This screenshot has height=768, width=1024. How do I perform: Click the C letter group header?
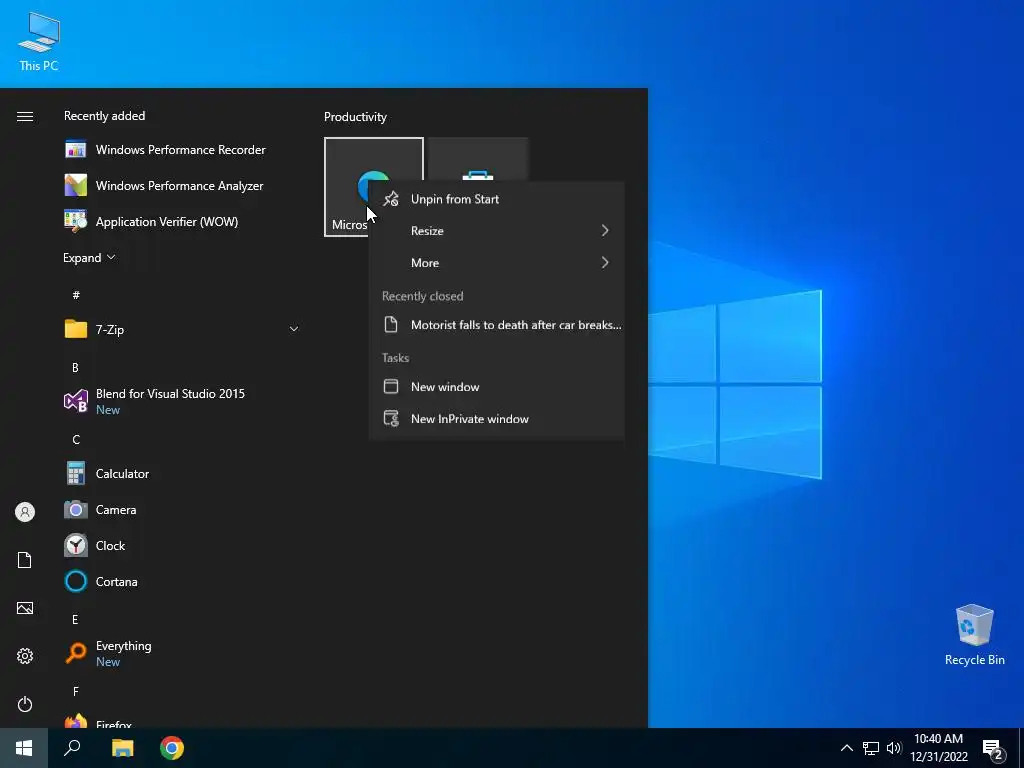coord(76,440)
